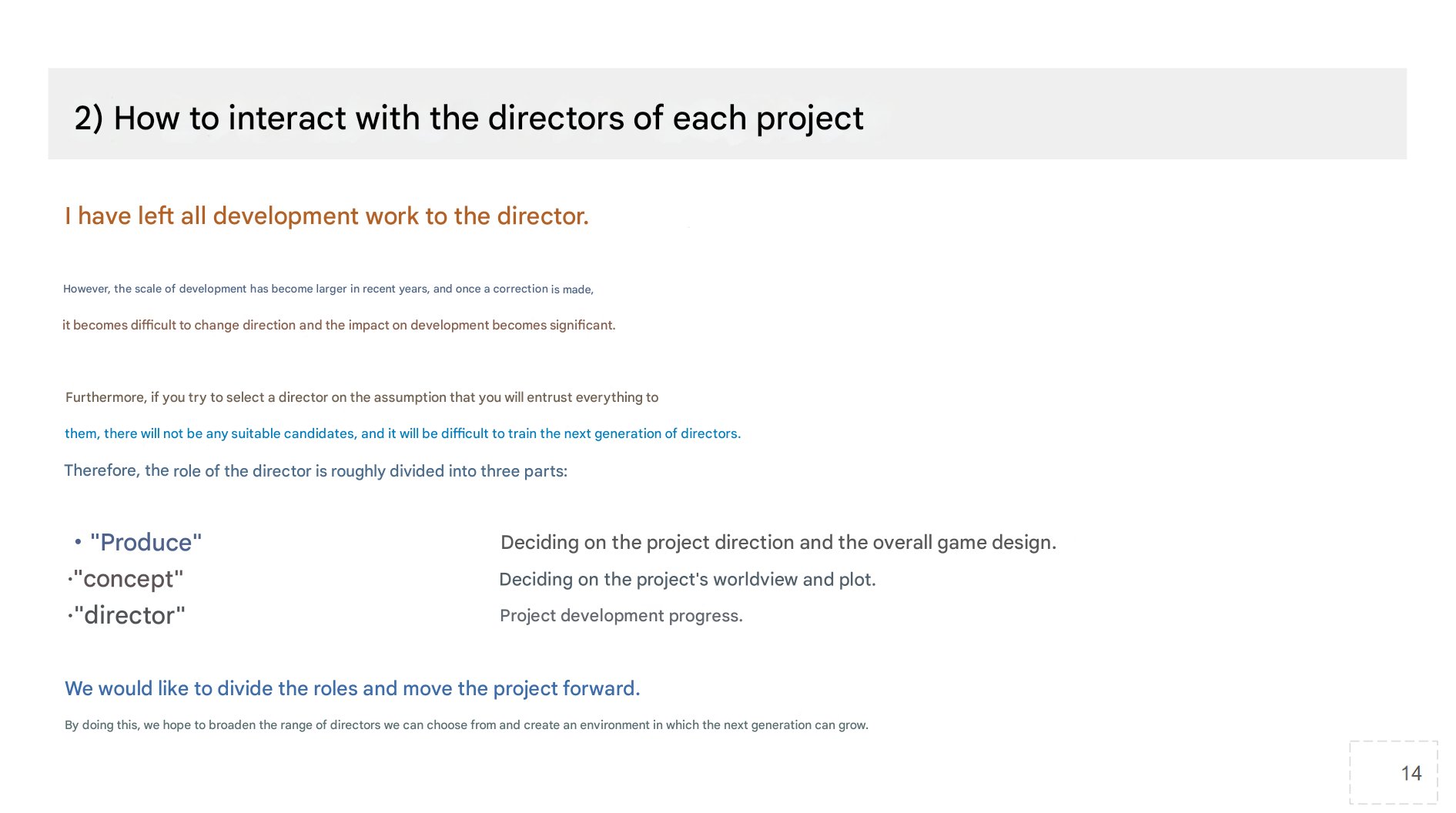Viewport: 1456px width, 813px height.
Task: Select the line beginning "Furthermore, if you try"
Action: pyautogui.click(x=361, y=397)
